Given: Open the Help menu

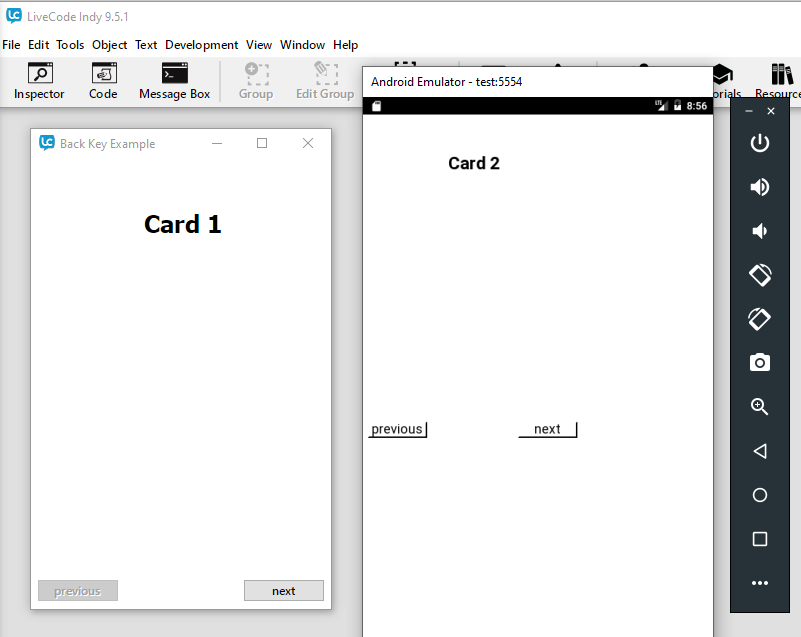Looking at the screenshot, I should point(345,45).
